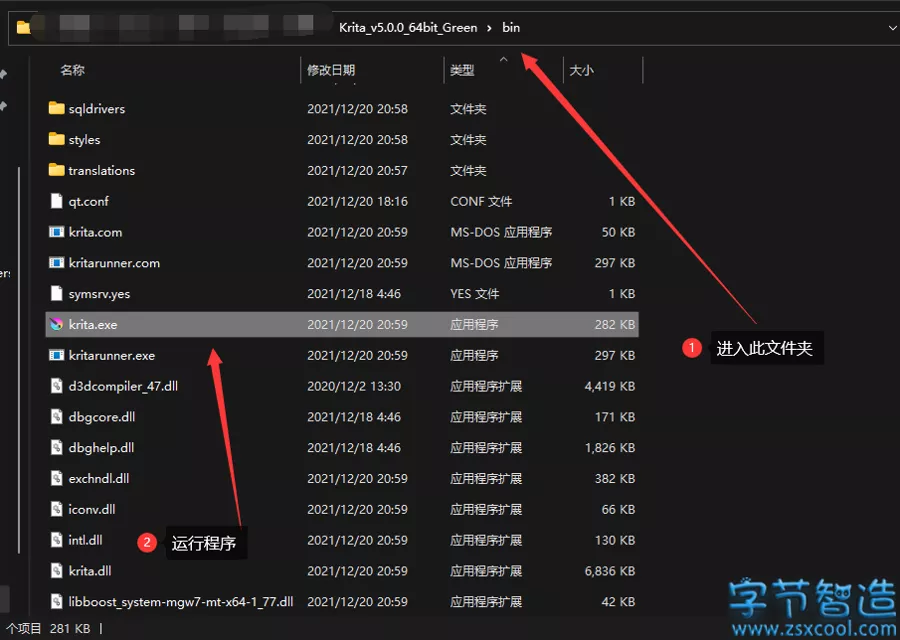This screenshot has width=900, height=640.
Task: Select the file name sqldrivers
Action: [96, 109]
